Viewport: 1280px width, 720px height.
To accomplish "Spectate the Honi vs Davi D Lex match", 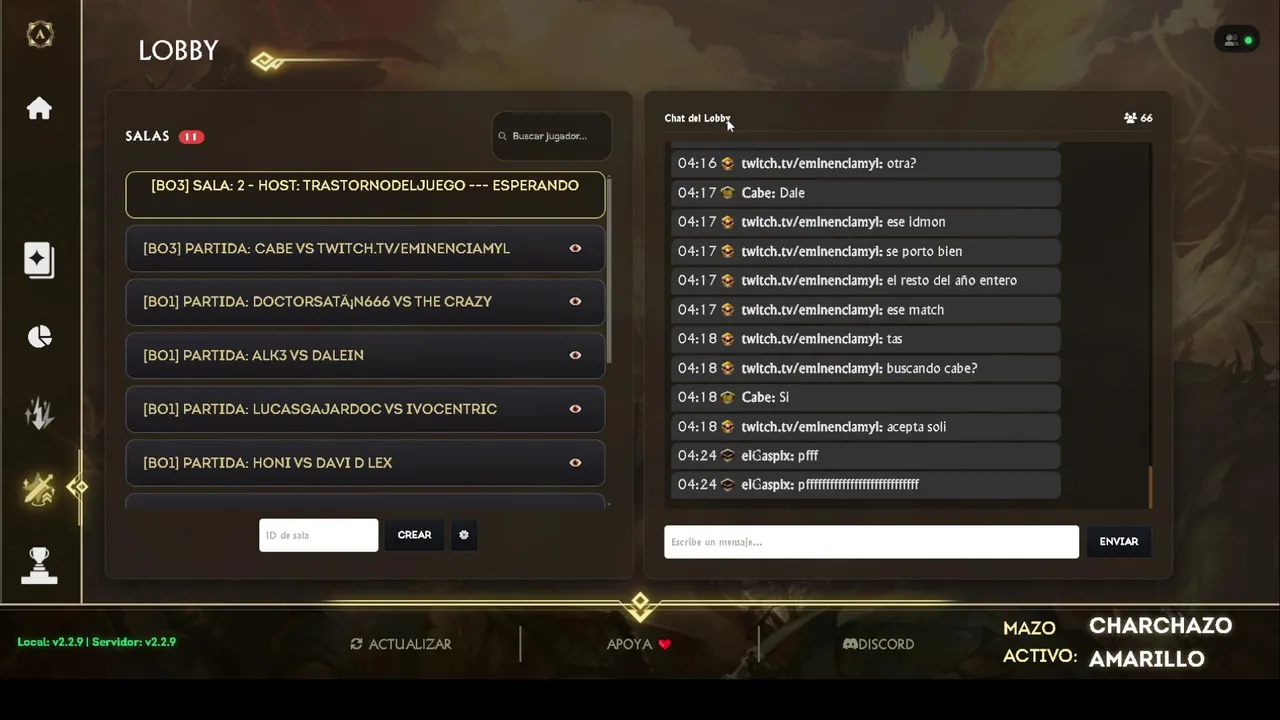I will (x=575, y=462).
